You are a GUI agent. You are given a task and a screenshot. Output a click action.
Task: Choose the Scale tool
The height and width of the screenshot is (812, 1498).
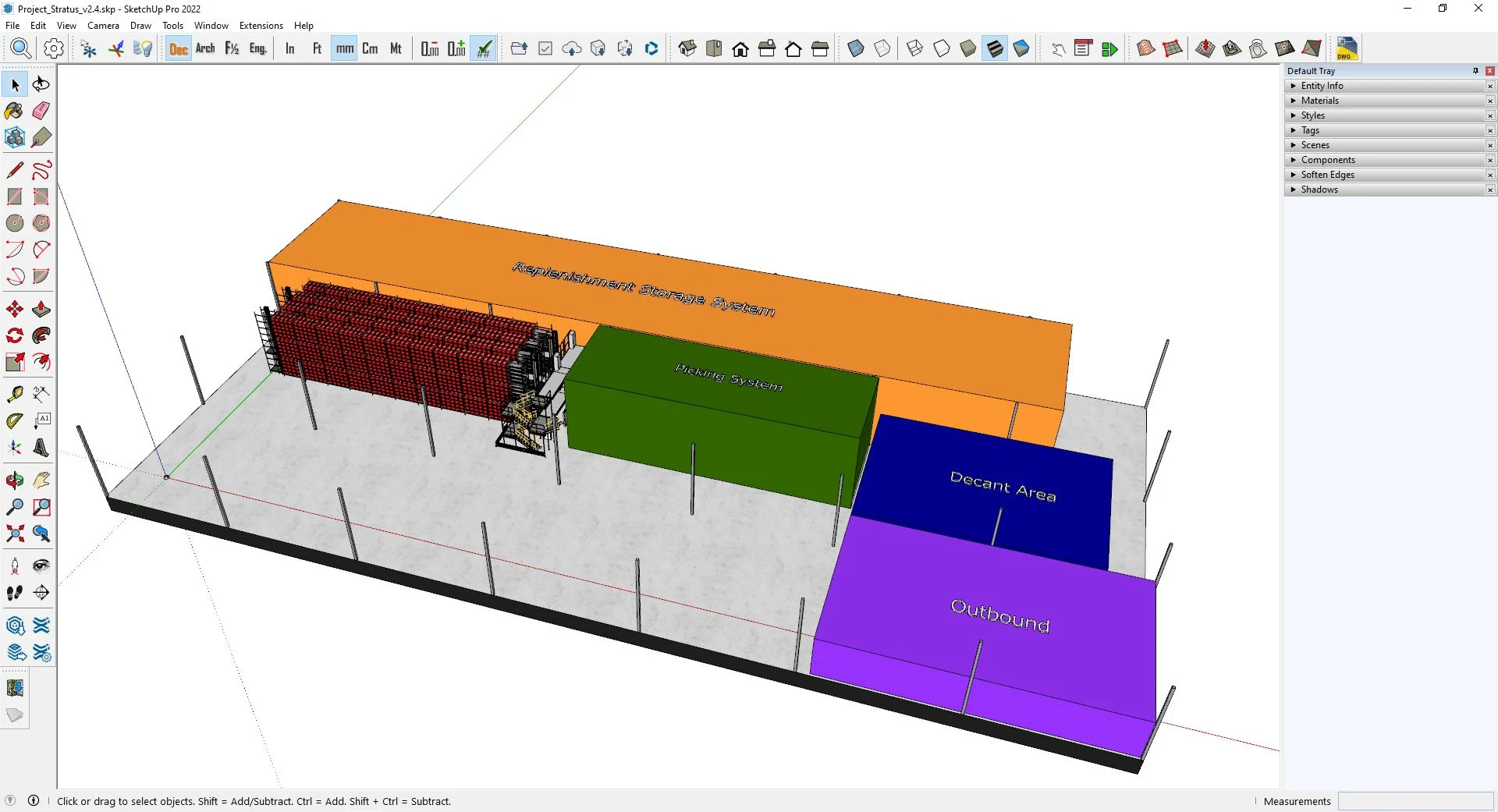click(15, 362)
